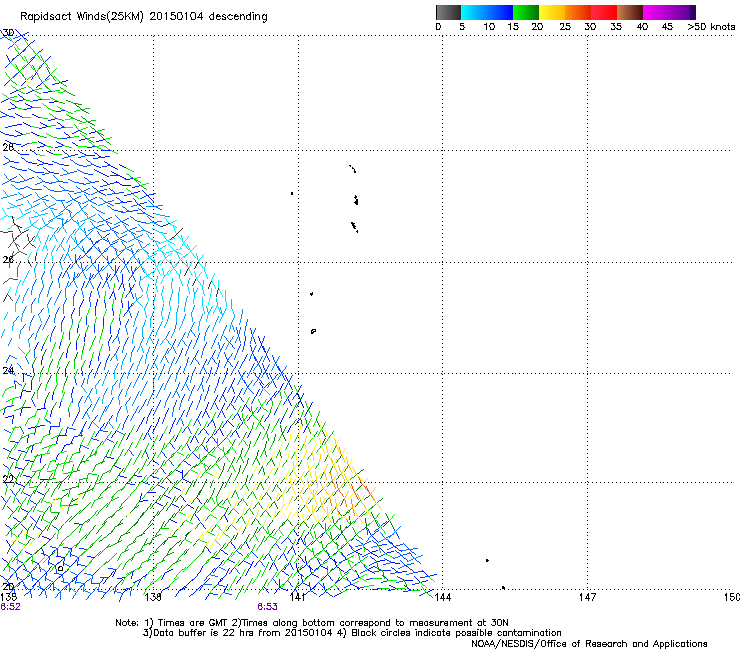Viewport: 740px width, 650px height.
Task: Click the latitude label '24'
Action: click(x=8, y=371)
